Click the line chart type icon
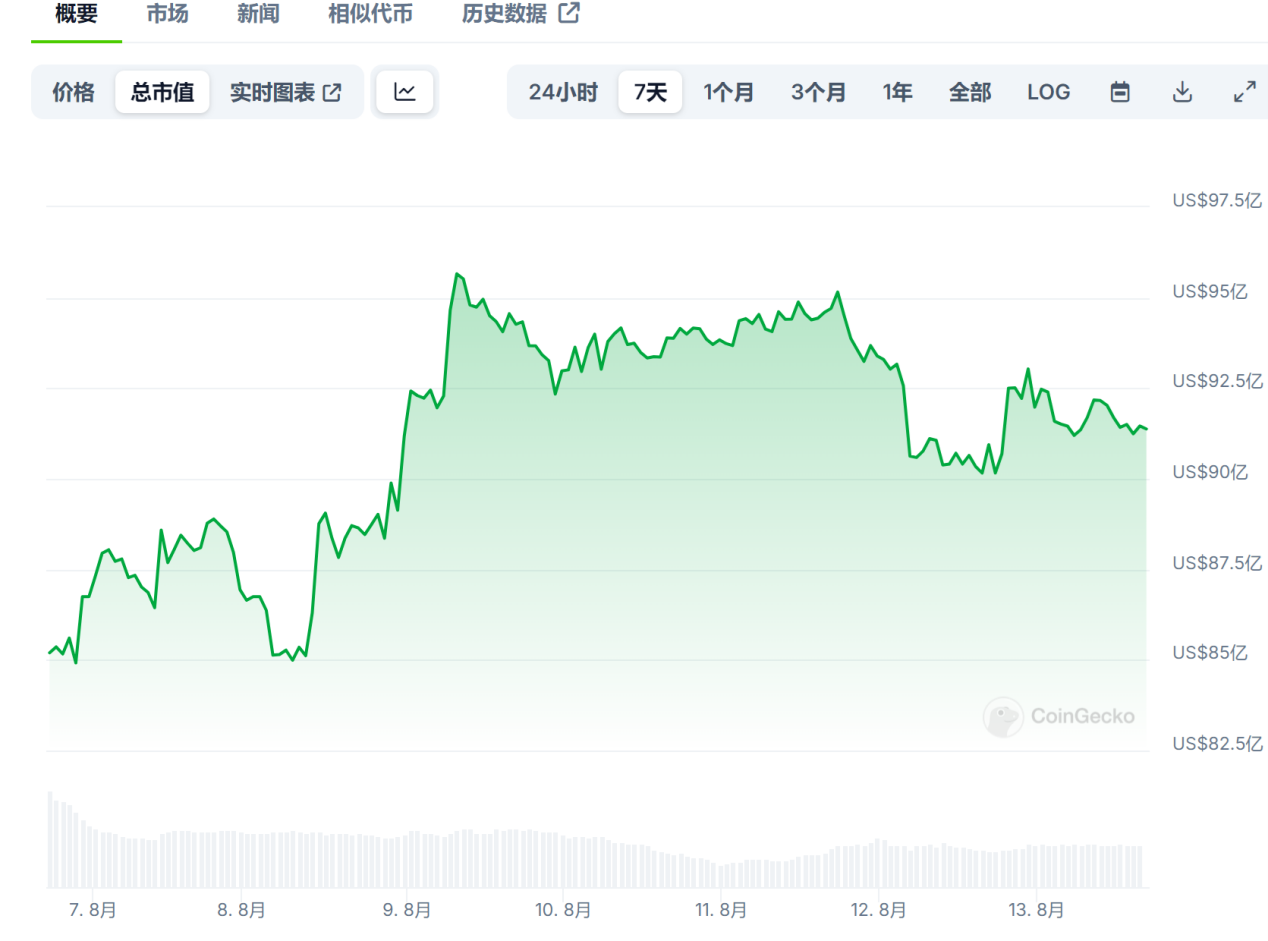Screen dimensions: 1268x941 pyautogui.click(x=405, y=92)
